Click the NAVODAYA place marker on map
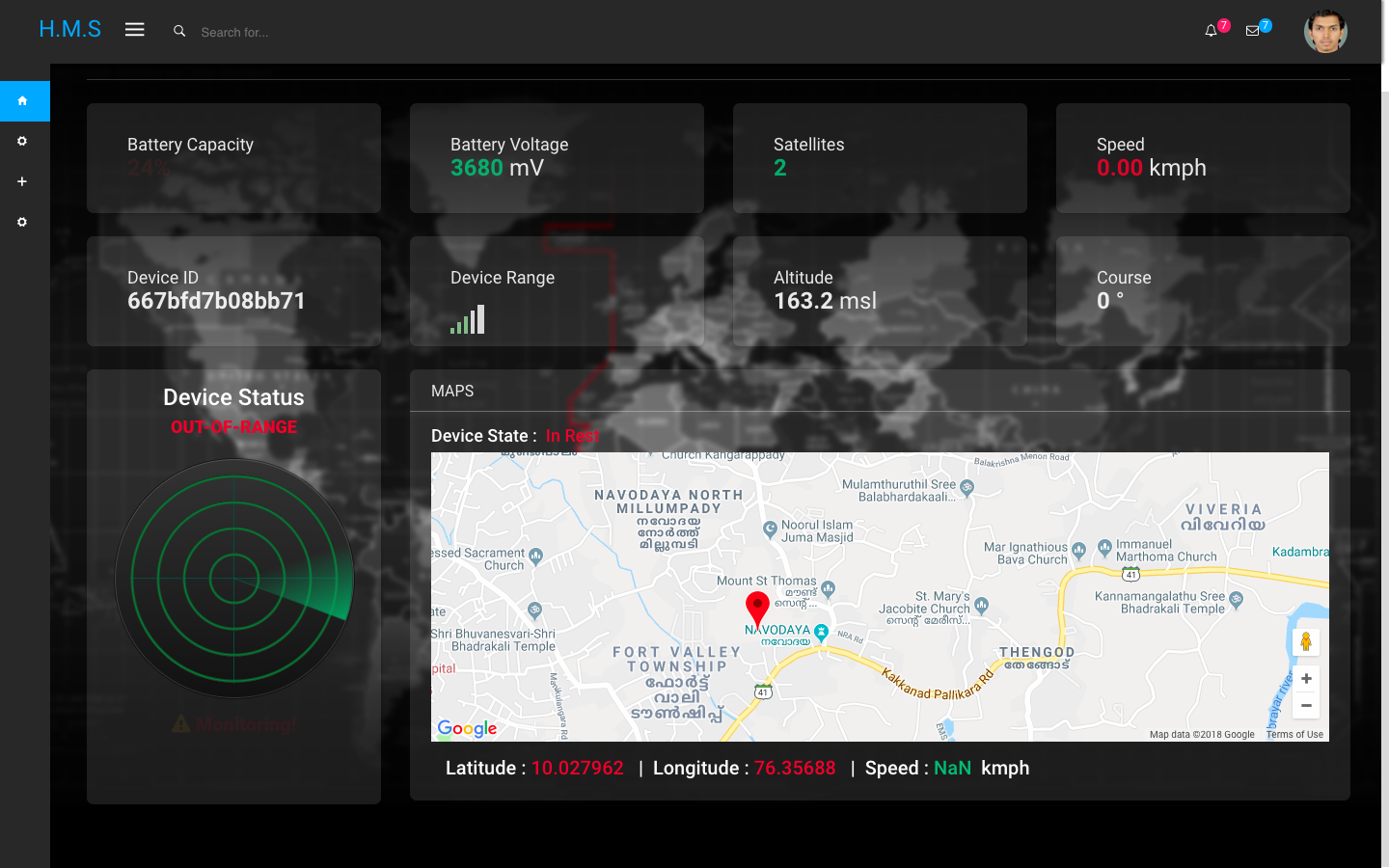Screen dimensions: 1389x868 pyautogui.click(x=821, y=632)
